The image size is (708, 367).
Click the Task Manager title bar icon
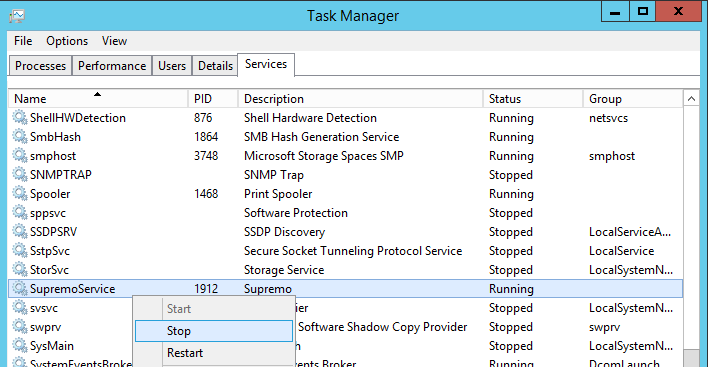click(17, 16)
